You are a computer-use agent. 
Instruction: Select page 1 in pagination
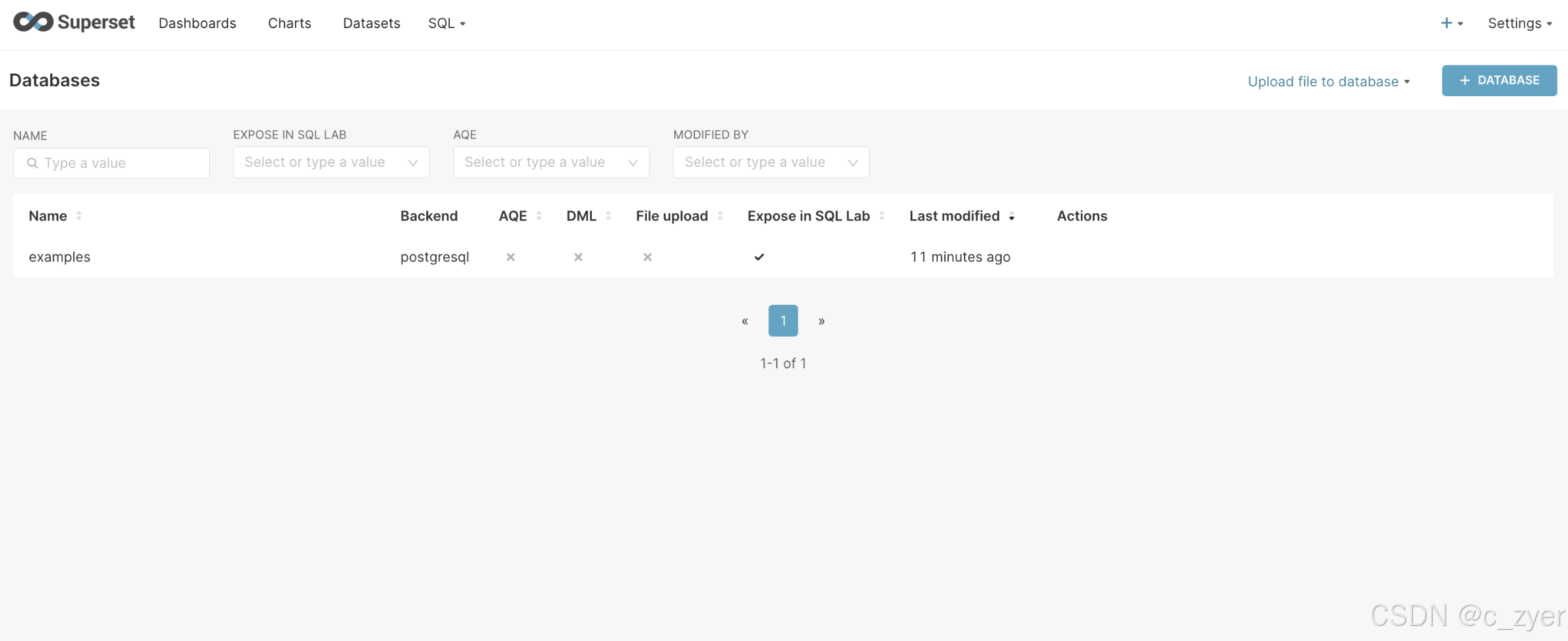tap(783, 320)
